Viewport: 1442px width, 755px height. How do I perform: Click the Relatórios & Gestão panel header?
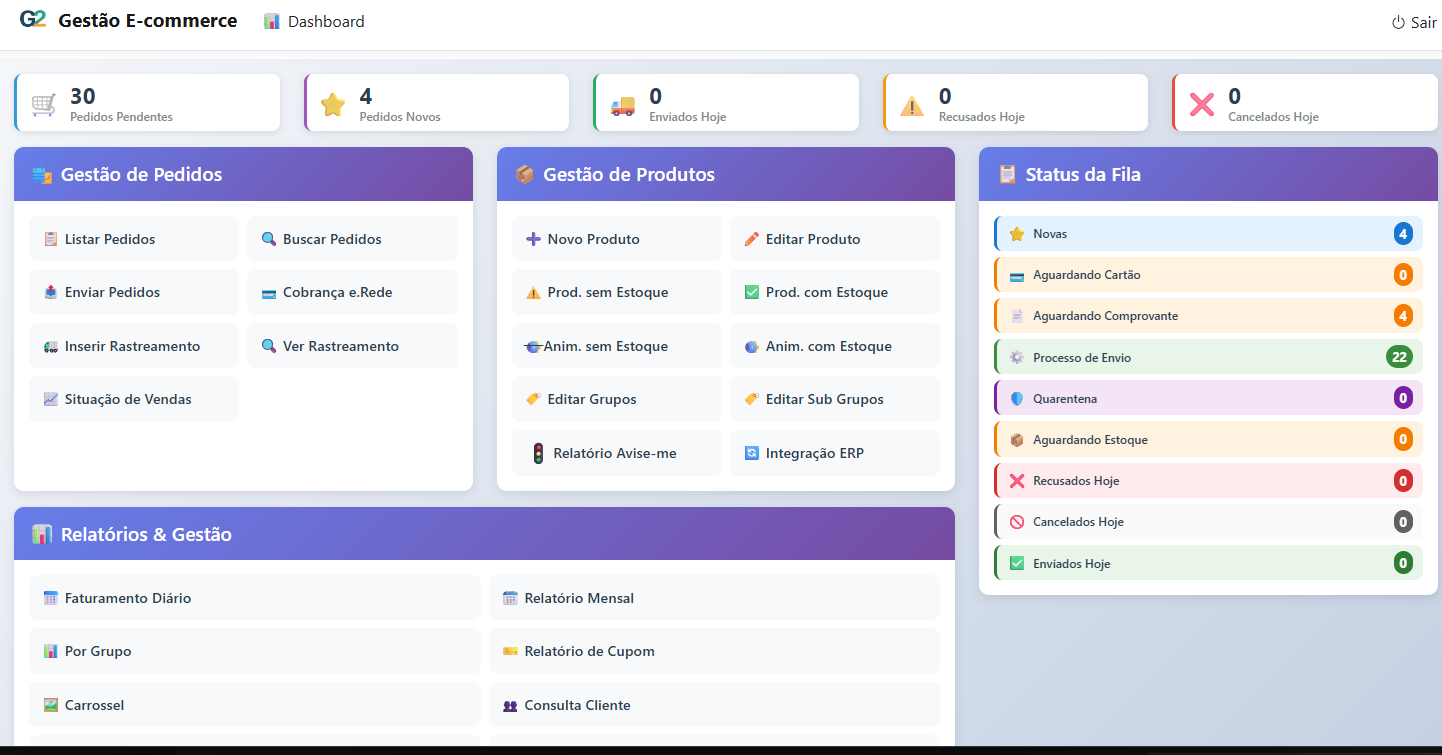(x=484, y=534)
